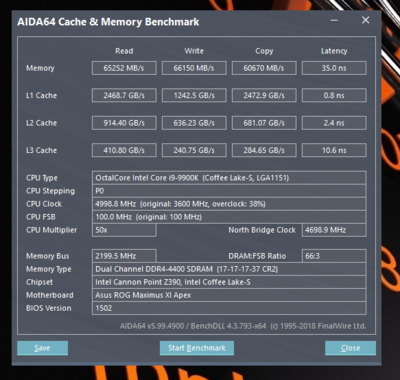Click the Motherboard field Asus ROG Maximus
The height and width of the screenshot is (380, 400).
click(229, 295)
